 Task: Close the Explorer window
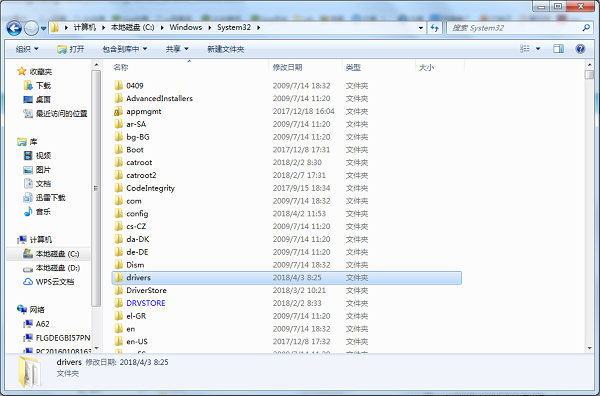click(x=580, y=6)
